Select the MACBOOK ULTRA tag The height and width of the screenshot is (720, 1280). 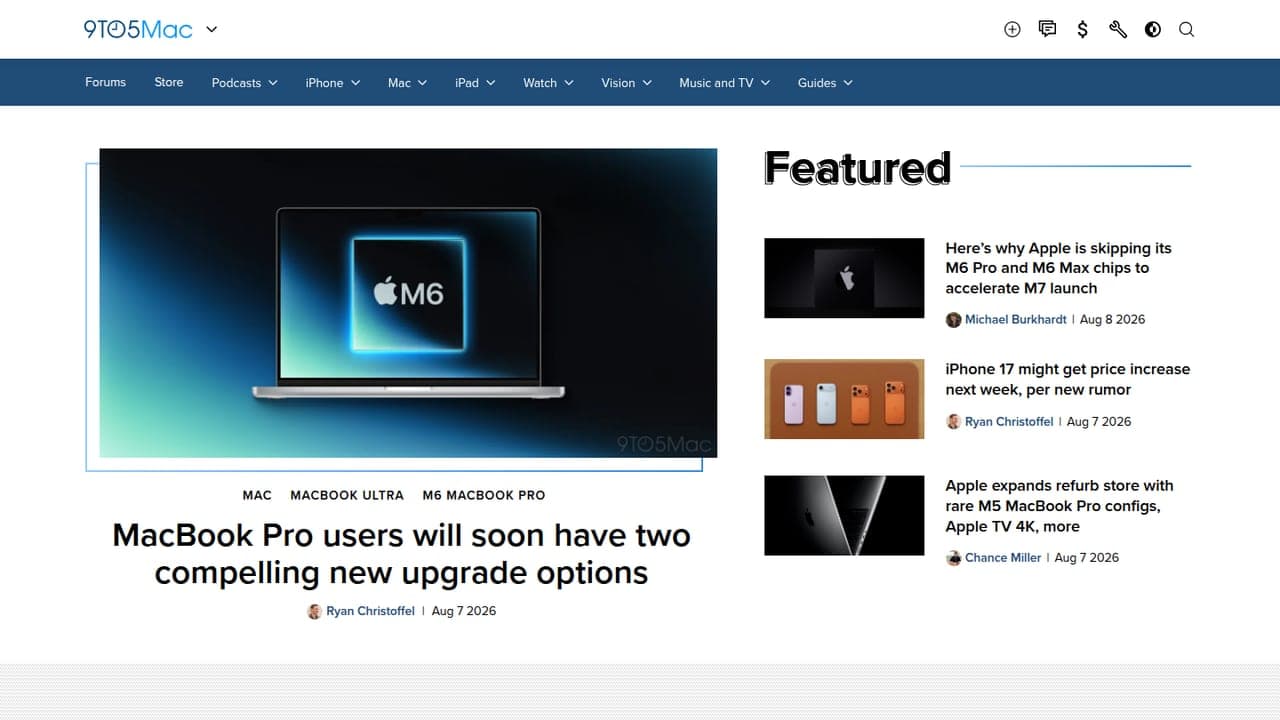347,495
